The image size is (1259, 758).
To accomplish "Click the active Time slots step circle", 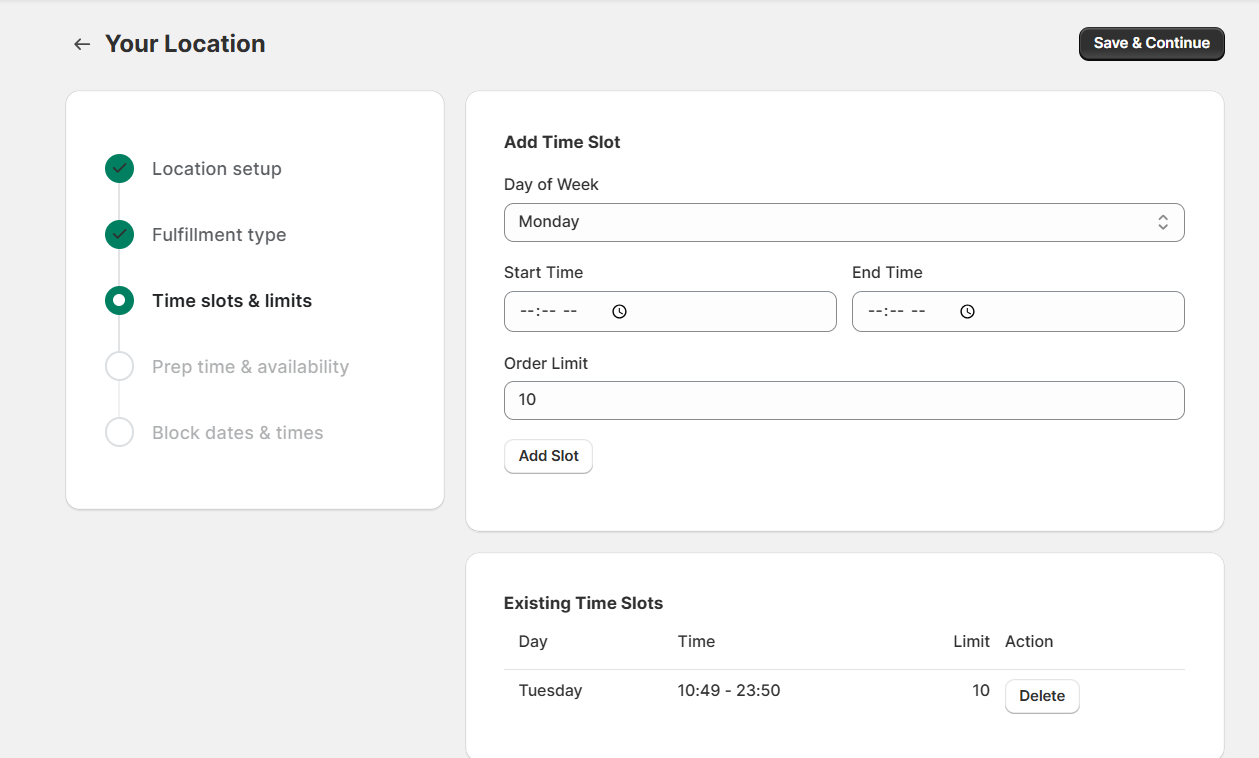I will click(x=119, y=301).
